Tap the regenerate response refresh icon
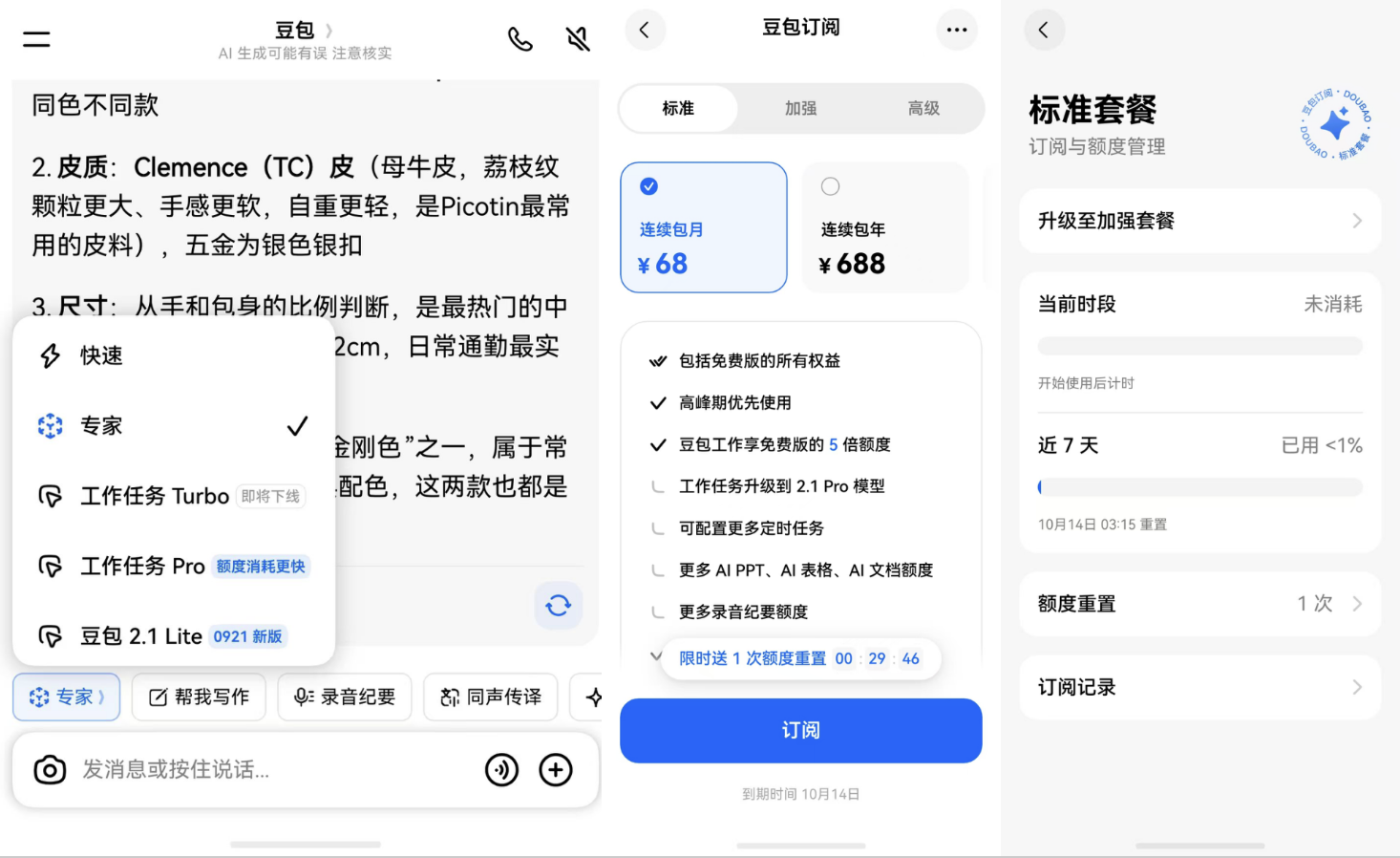The height and width of the screenshot is (858, 1400). (559, 605)
